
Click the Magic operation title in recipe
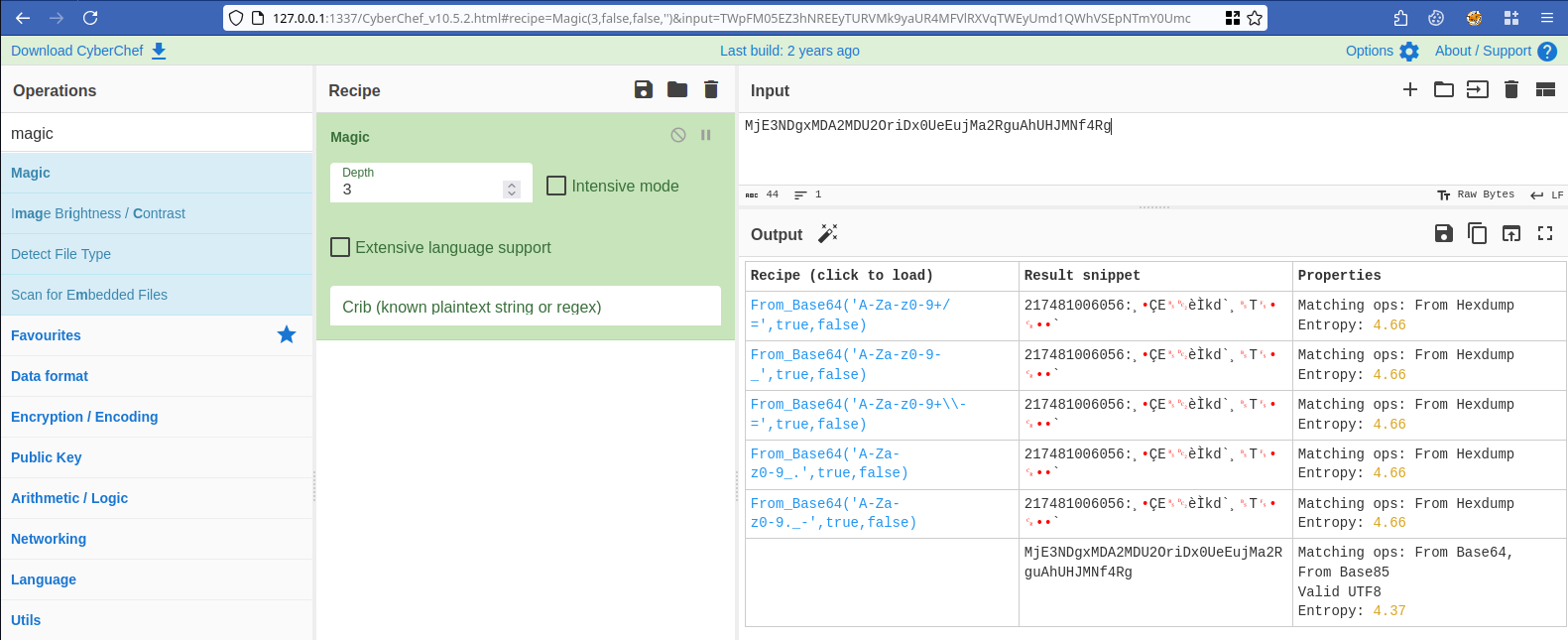[x=350, y=137]
